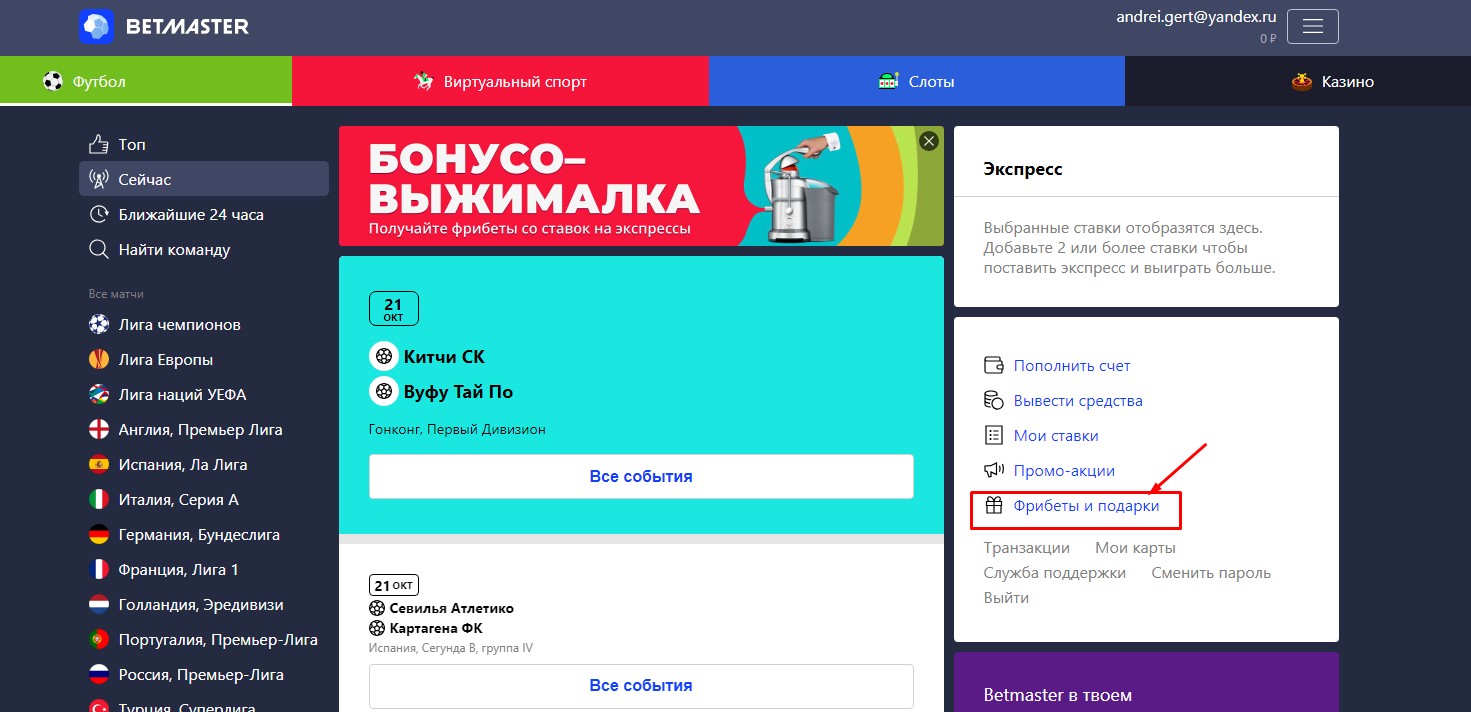Open Фрибеты и подарки
This screenshot has height=712, width=1471.
coord(1087,506)
